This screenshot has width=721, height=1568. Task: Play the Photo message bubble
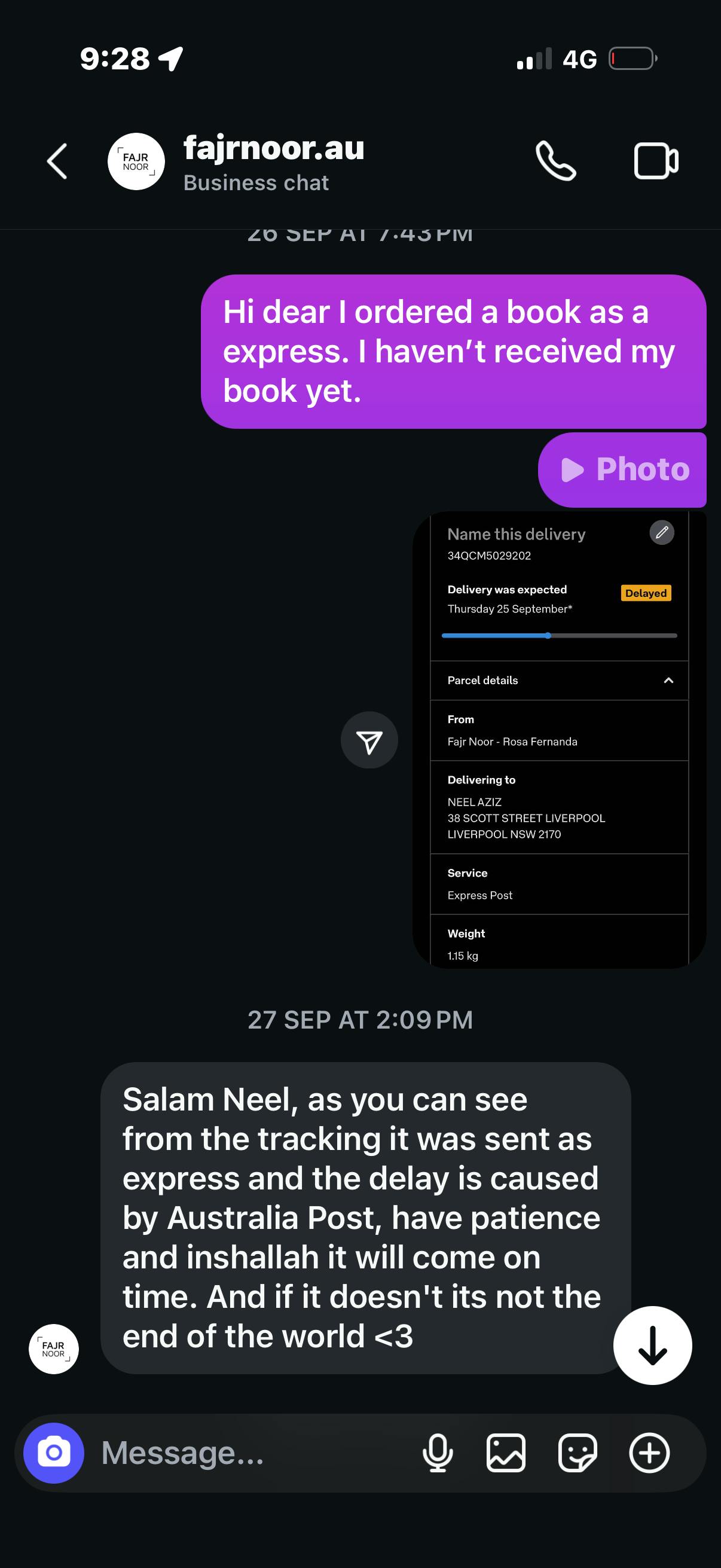pos(622,469)
